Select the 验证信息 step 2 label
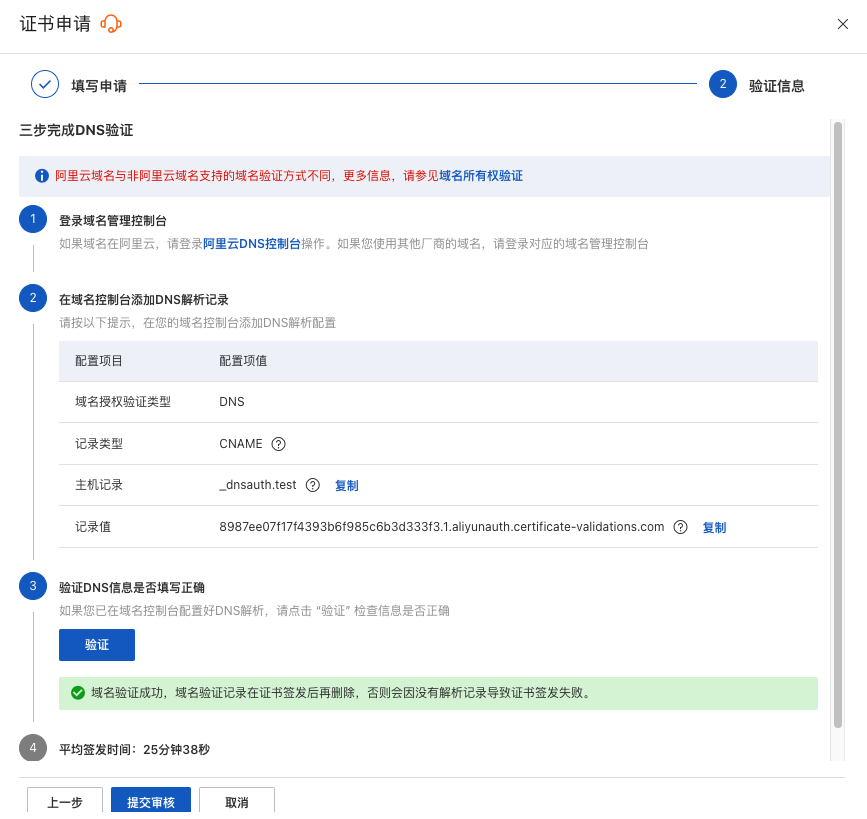 click(x=776, y=86)
